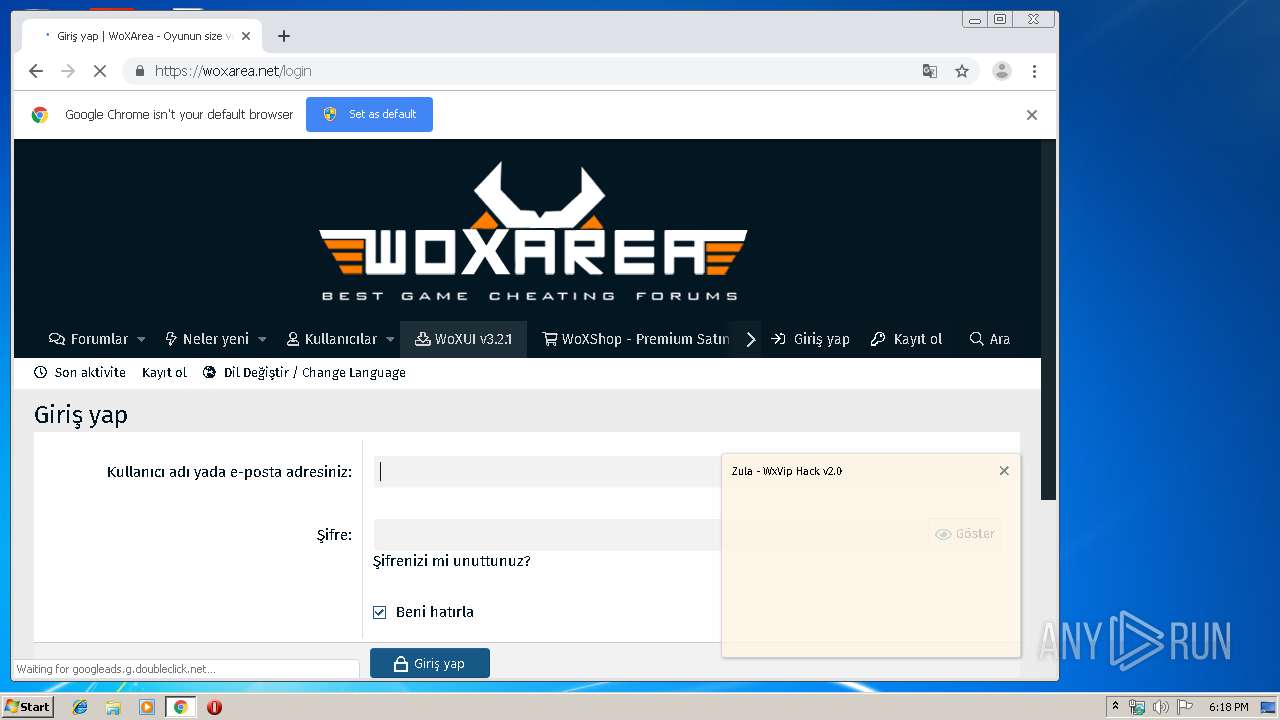This screenshot has height=720, width=1280.
Task: Set Chrome as default browser
Action: tap(369, 114)
